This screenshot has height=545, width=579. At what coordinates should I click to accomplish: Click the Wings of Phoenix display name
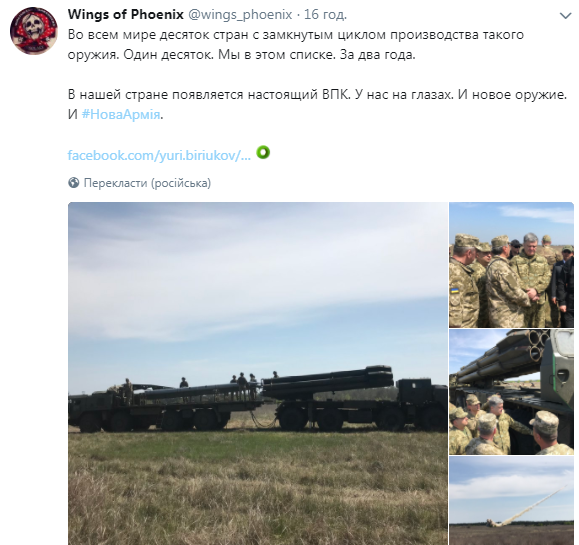pyautogui.click(x=126, y=14)
